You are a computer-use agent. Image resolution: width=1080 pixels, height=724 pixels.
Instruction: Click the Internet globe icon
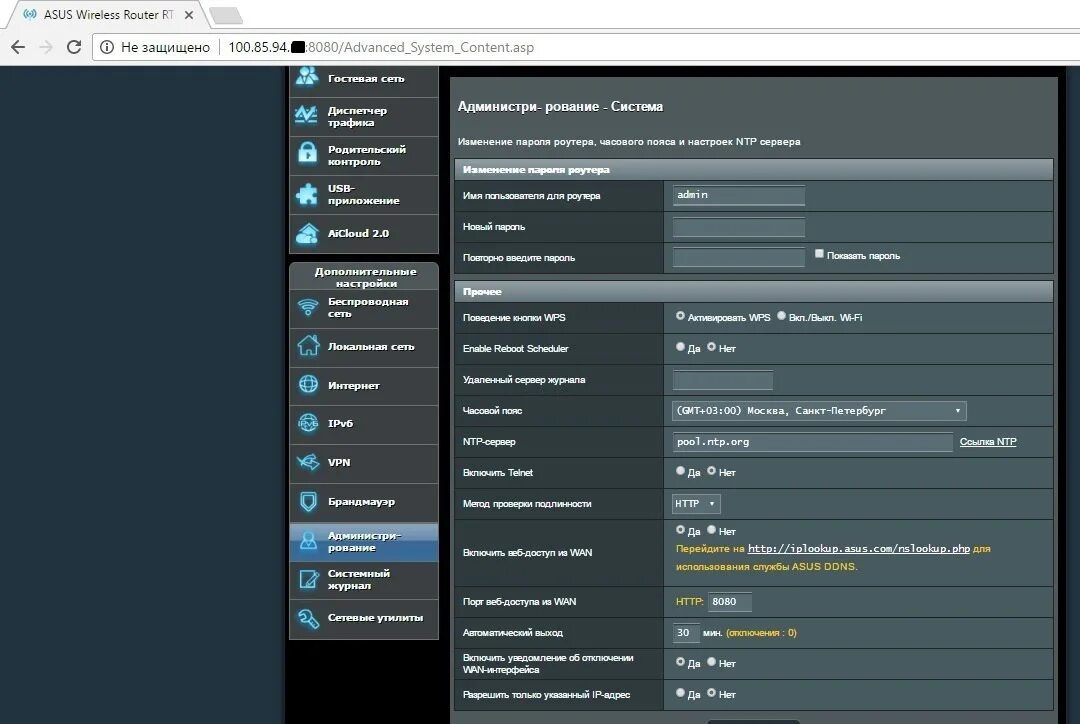point(308,384)
